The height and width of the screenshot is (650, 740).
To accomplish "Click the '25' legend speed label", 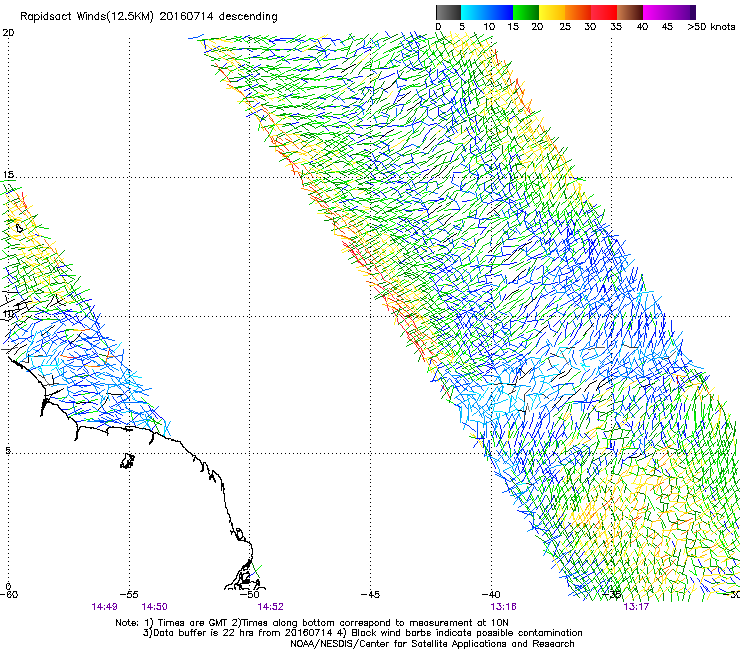I will [565, 27].
